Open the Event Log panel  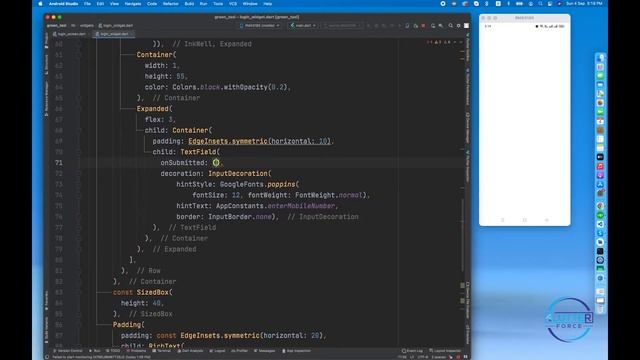pyautogui.click(x=413, y=351)
